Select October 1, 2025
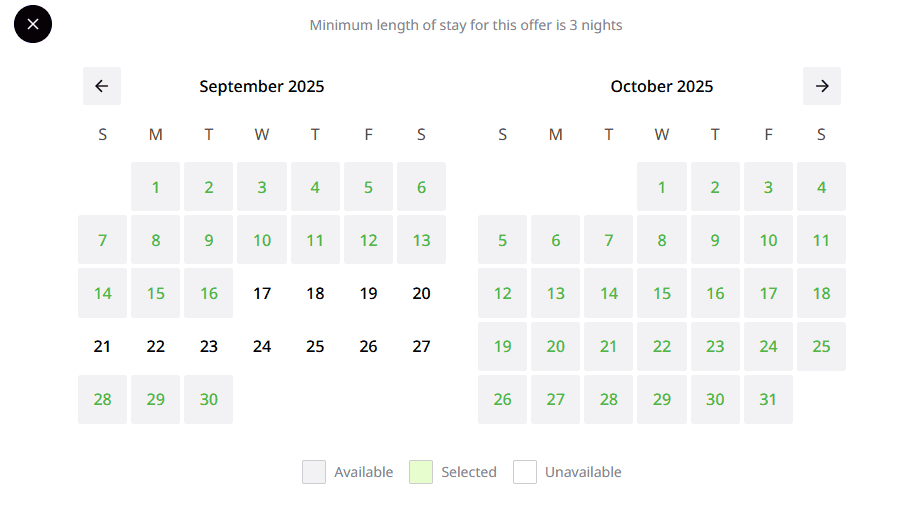The height and width of the screenshot is (511, 908). tap(662, 187)
